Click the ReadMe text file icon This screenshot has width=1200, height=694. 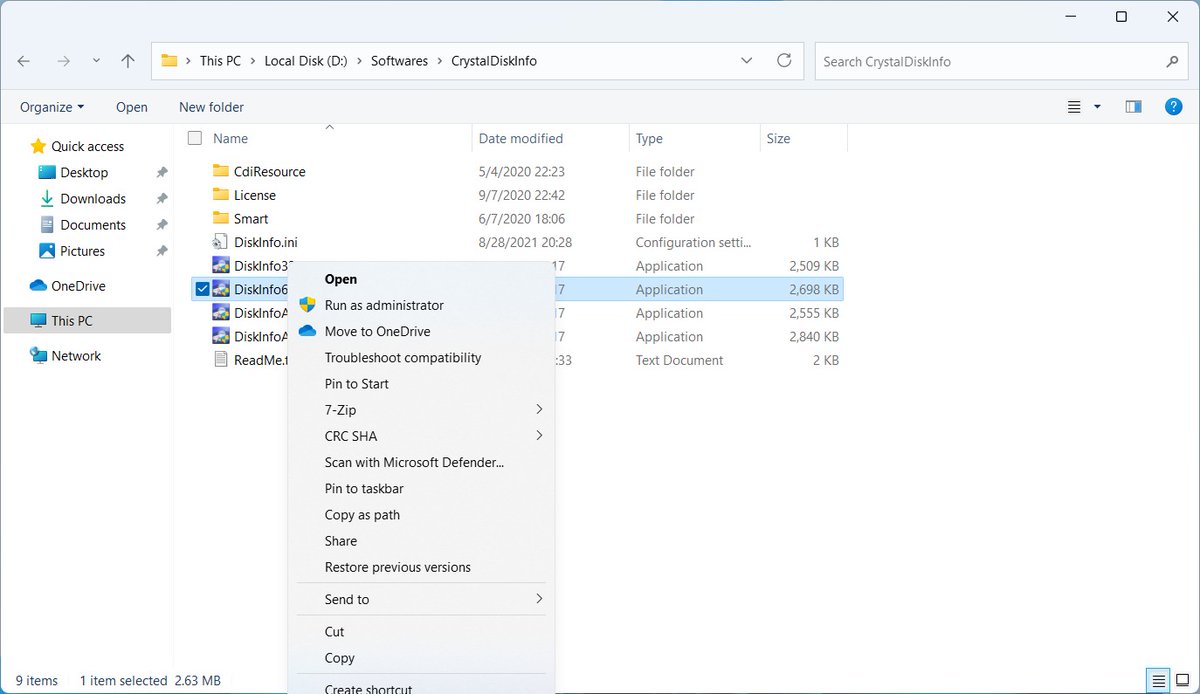pos(221,360)
